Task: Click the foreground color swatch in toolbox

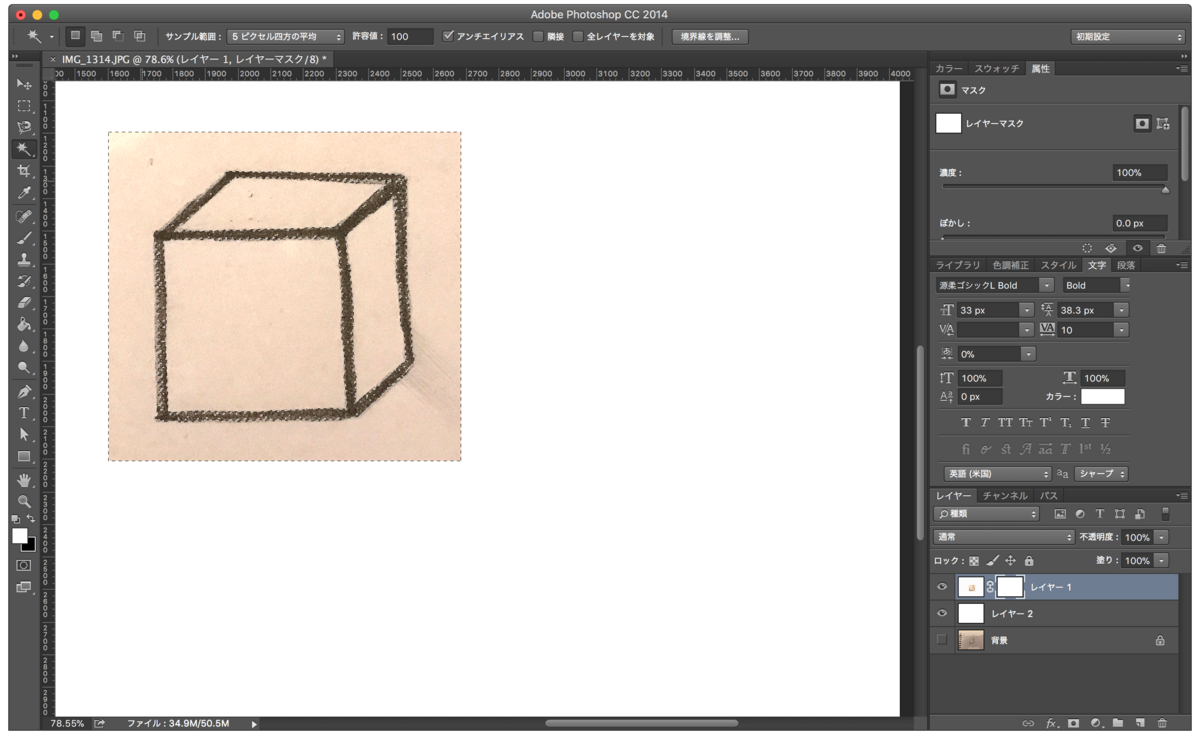Action: [x=19, y=536]
